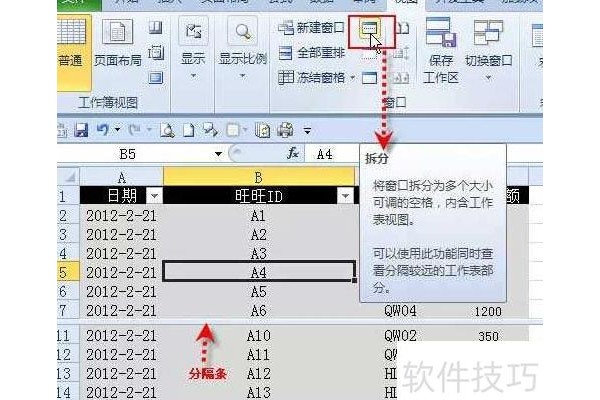Click the fx insert function icon

[292, 154]
